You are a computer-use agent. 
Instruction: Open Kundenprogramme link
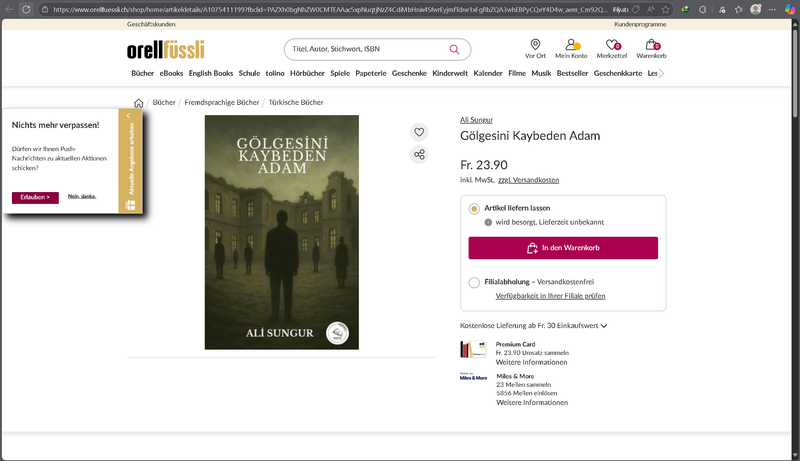[x=640, y=24]
